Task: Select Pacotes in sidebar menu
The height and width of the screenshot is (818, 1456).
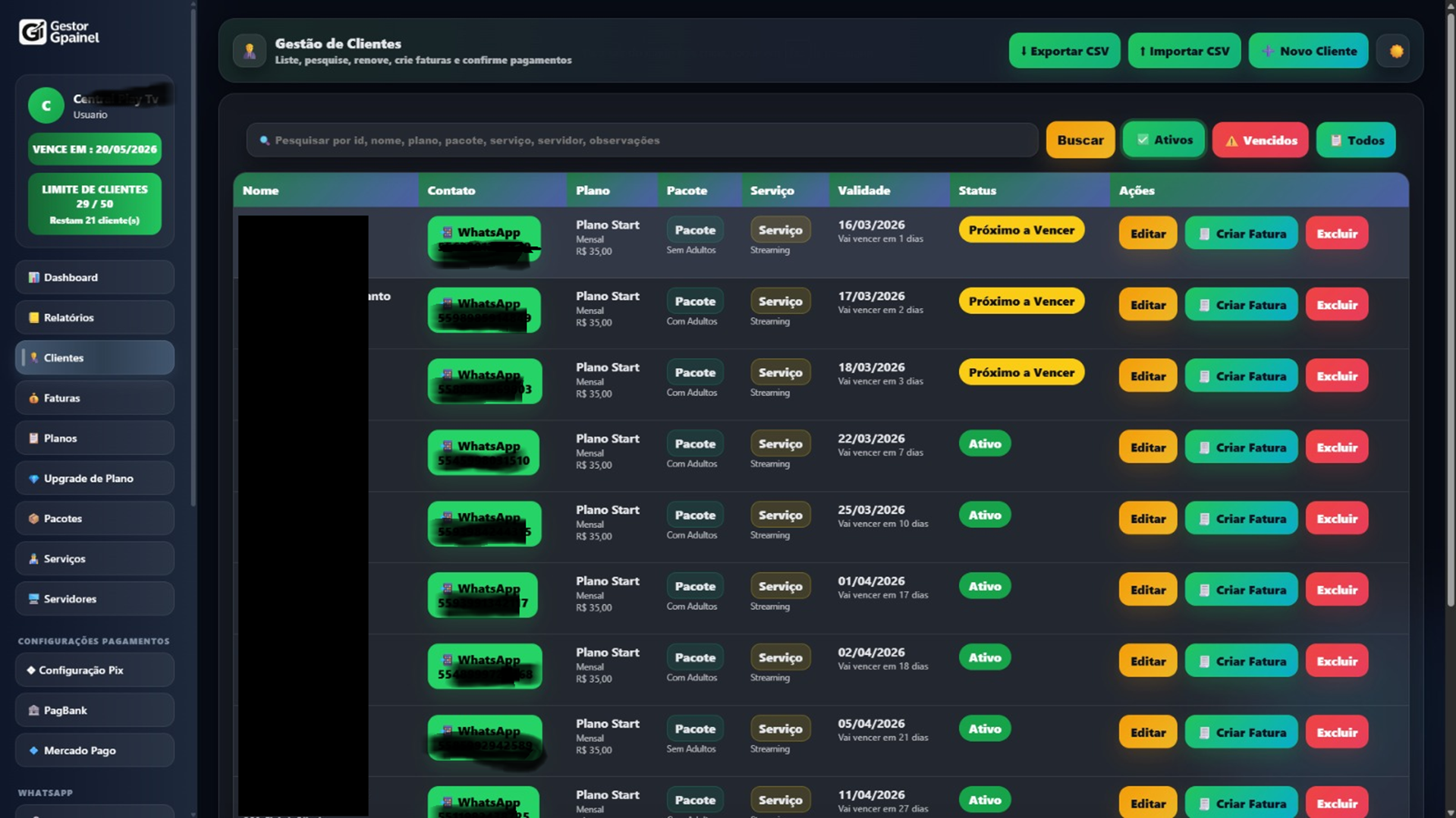Action: (x=95, y=519)
